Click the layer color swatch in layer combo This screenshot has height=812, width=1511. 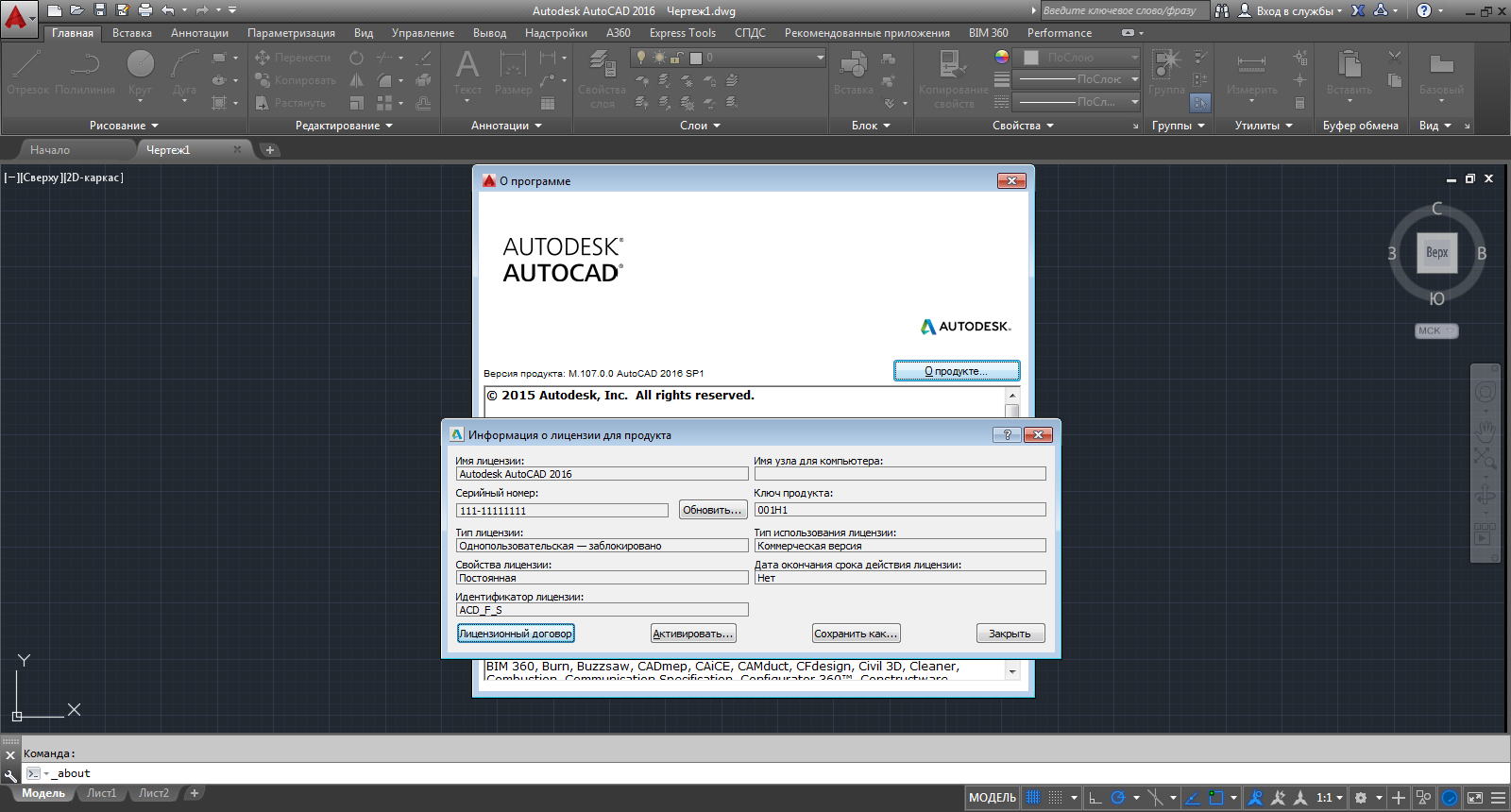696,58
